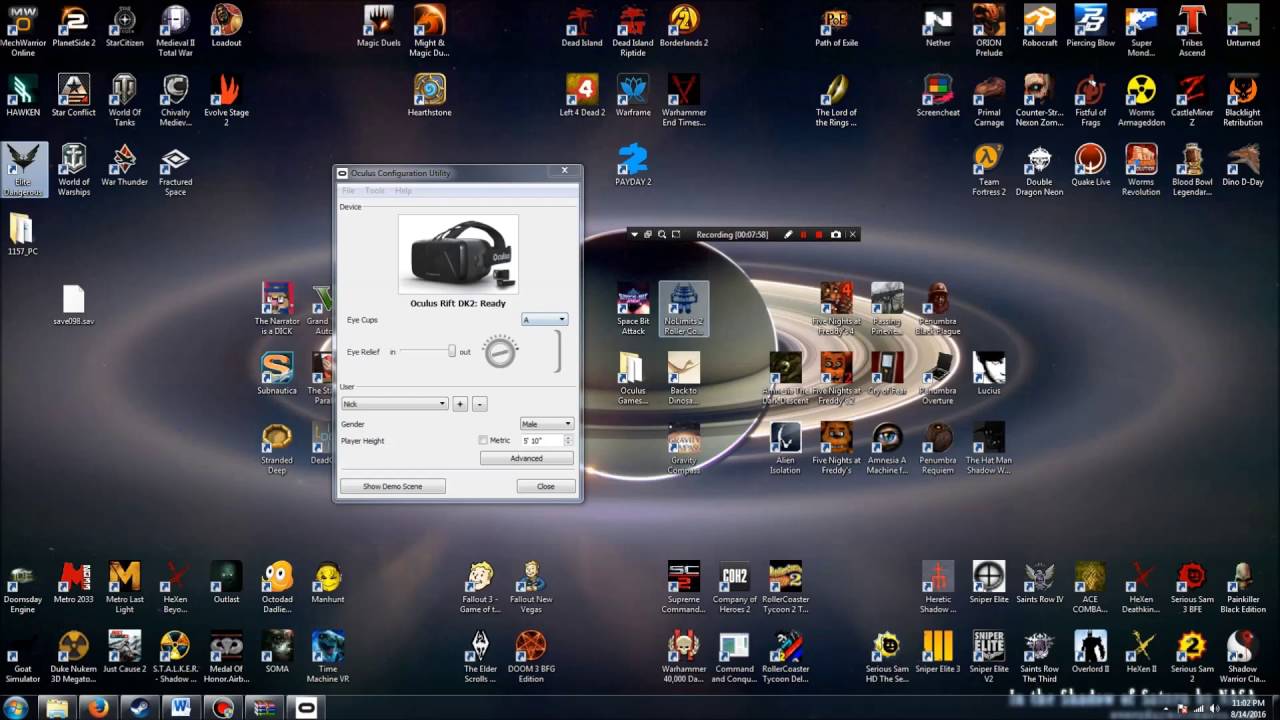Select the 1157_PC folder icon
This screenshot has width=1280, height=720.
pos(23,235)
